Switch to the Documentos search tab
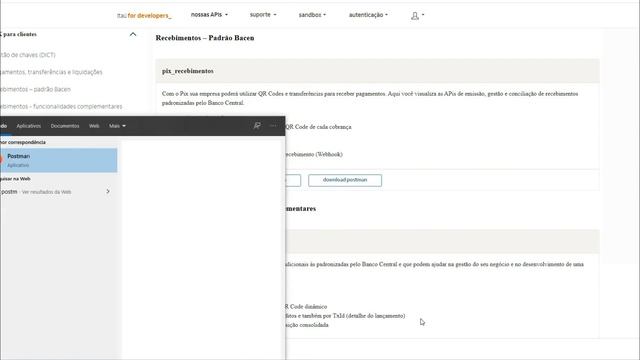This screenshot has height=360, width=640. click(x=65, y=126)
